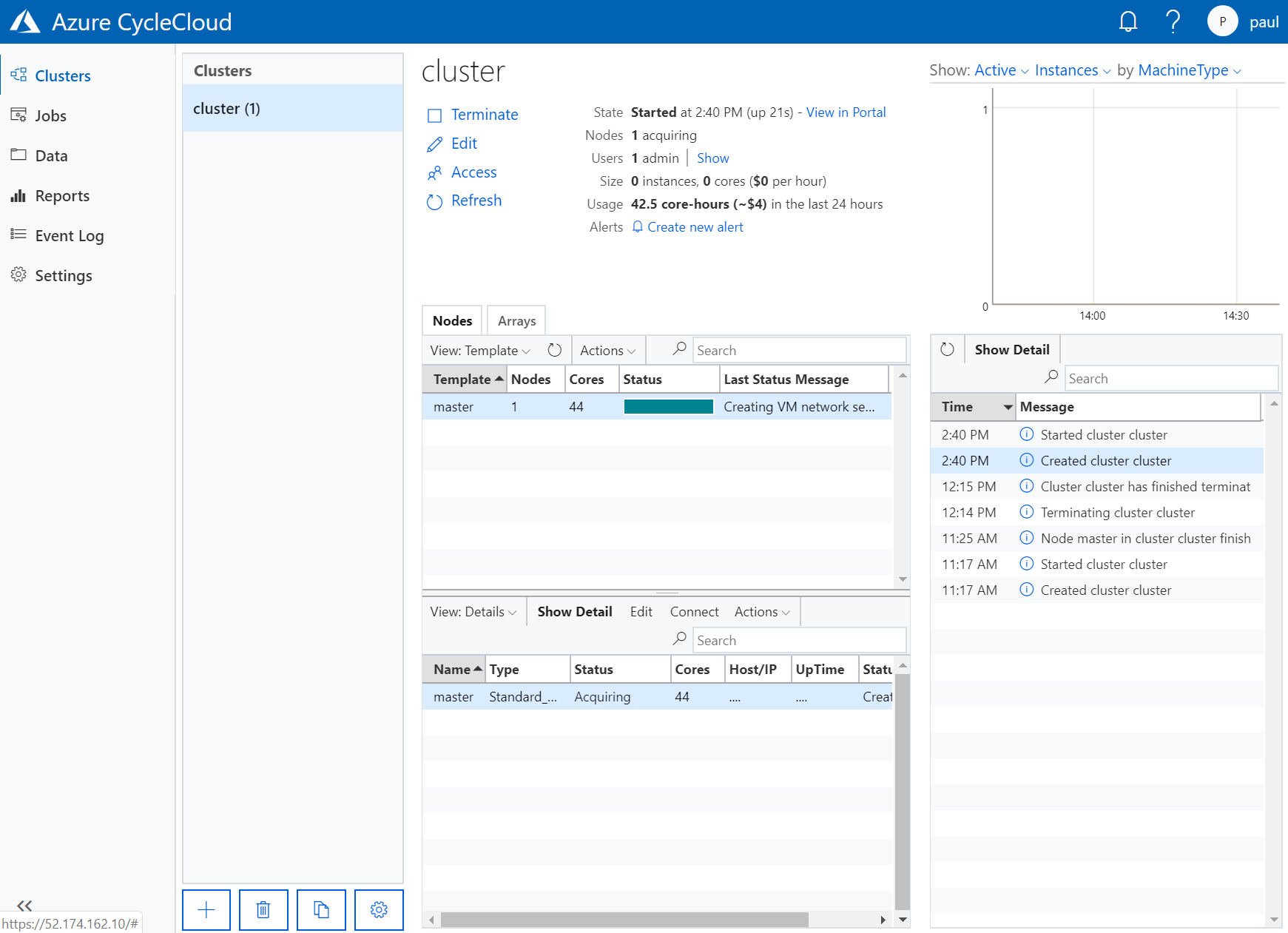Terminate the cluster

tap(472, 115)
